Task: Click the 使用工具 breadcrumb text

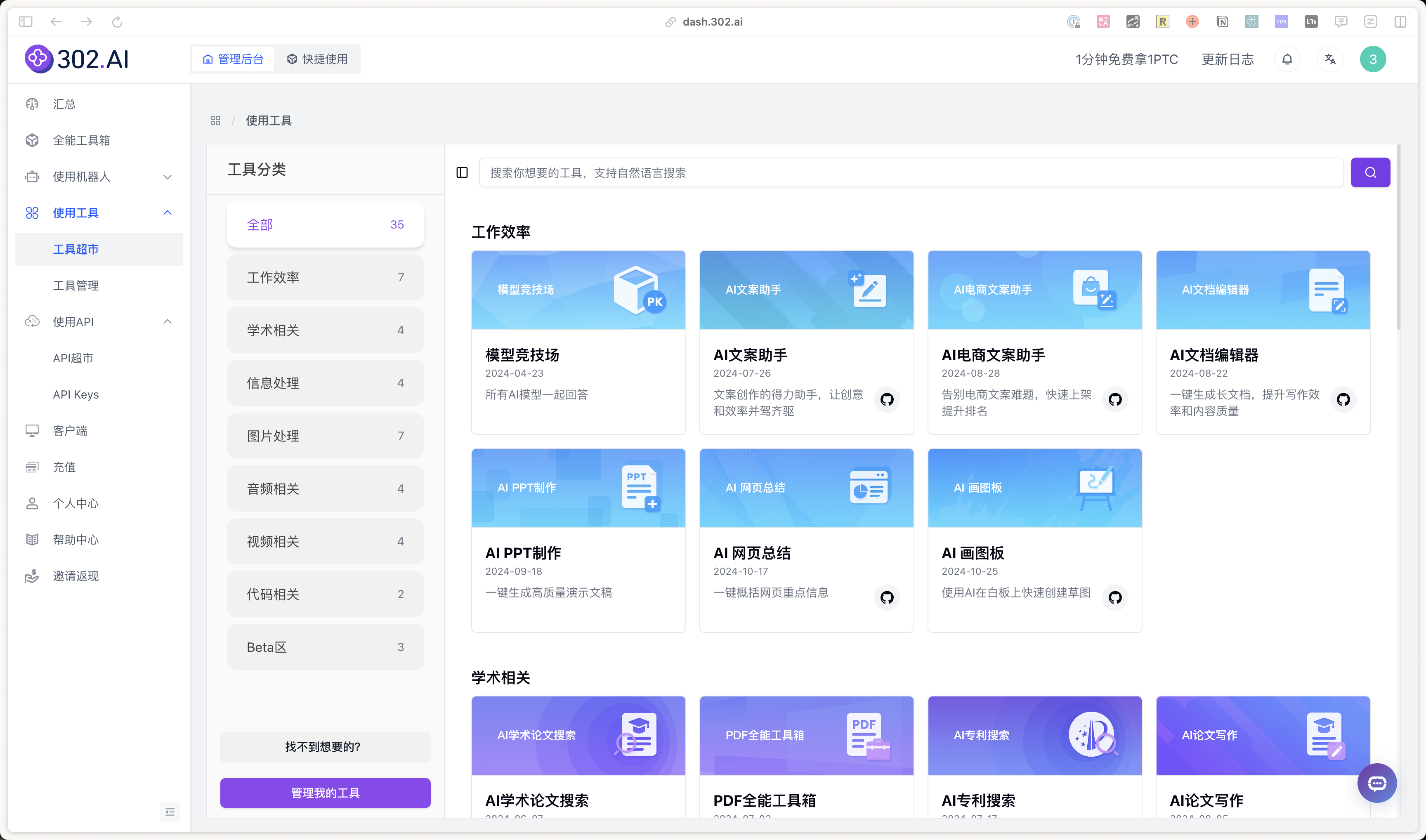Action: 268,120
